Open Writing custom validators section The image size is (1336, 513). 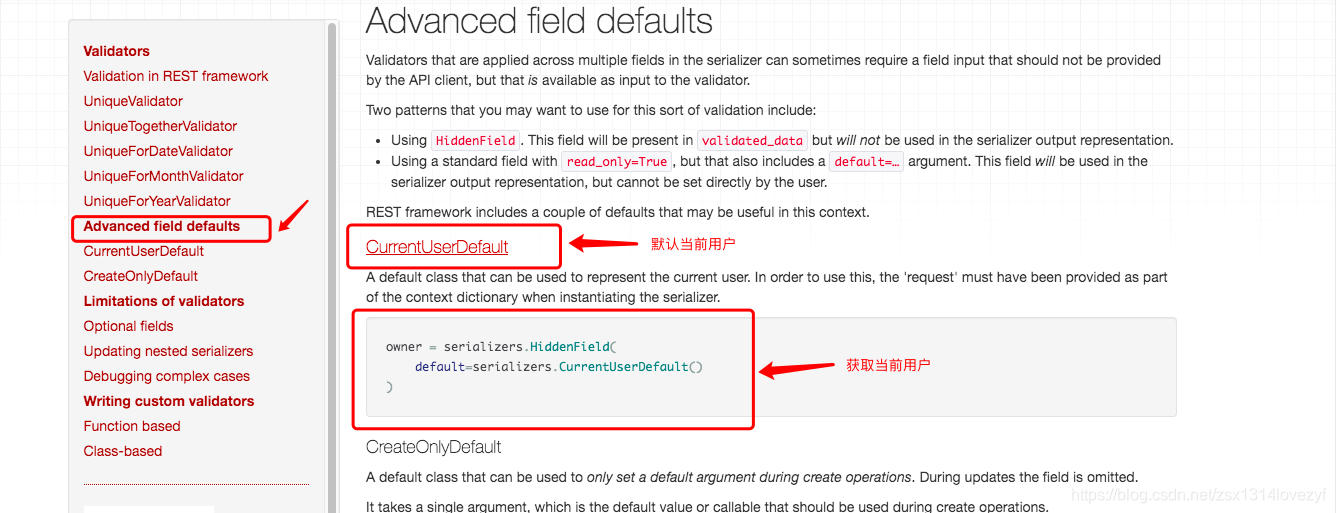tap(169, 401)
